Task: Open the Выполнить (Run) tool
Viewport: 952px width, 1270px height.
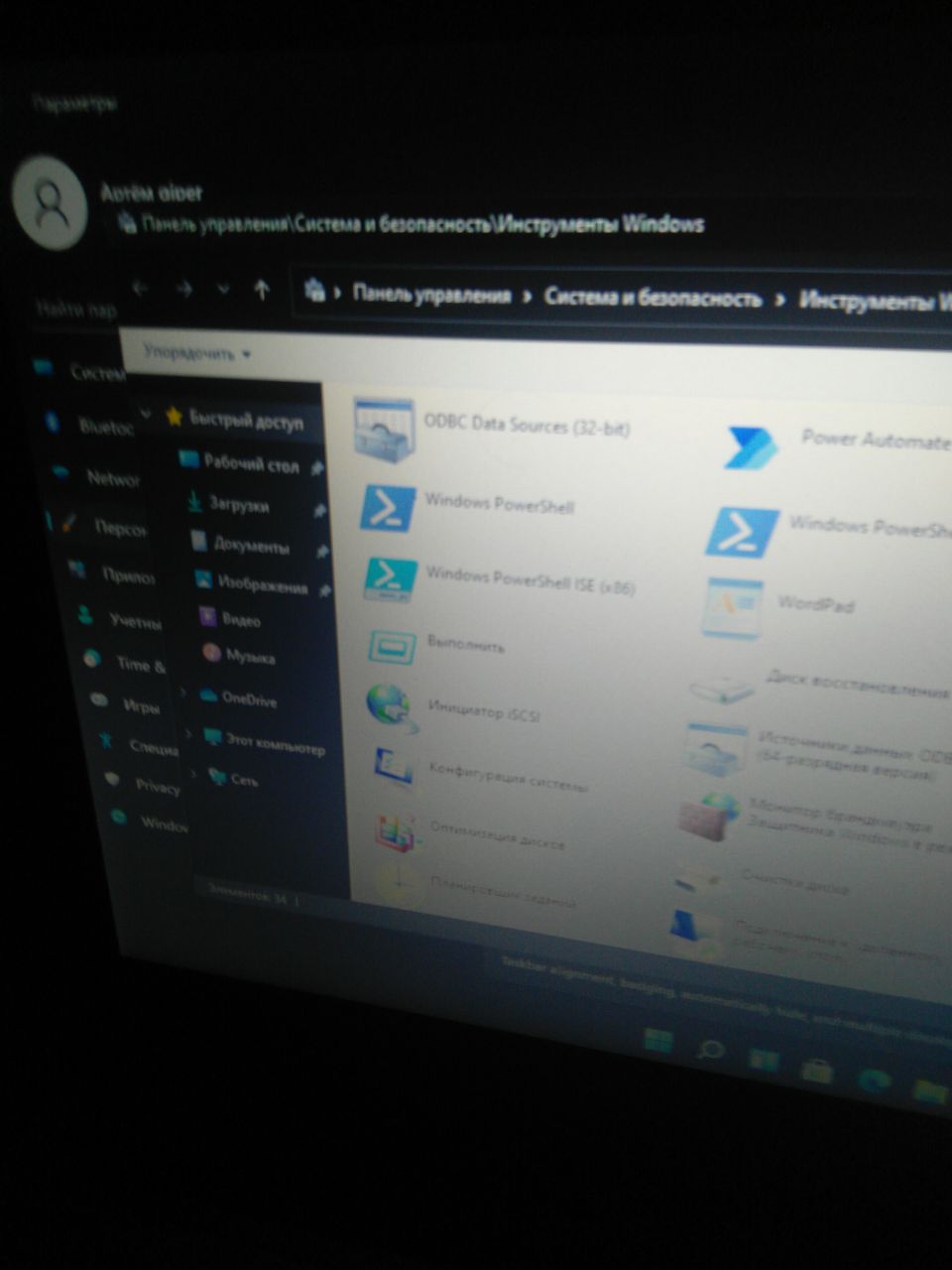Action: coord(436,646)
